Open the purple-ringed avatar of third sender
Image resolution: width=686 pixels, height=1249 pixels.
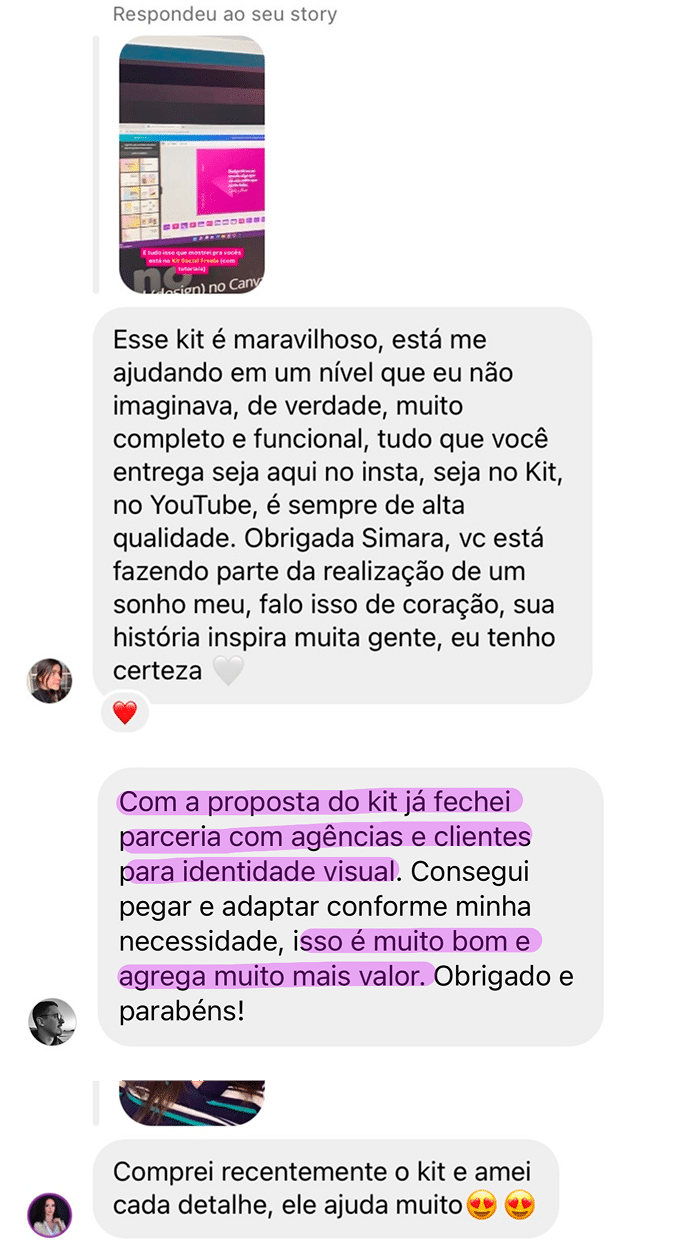50,1216
